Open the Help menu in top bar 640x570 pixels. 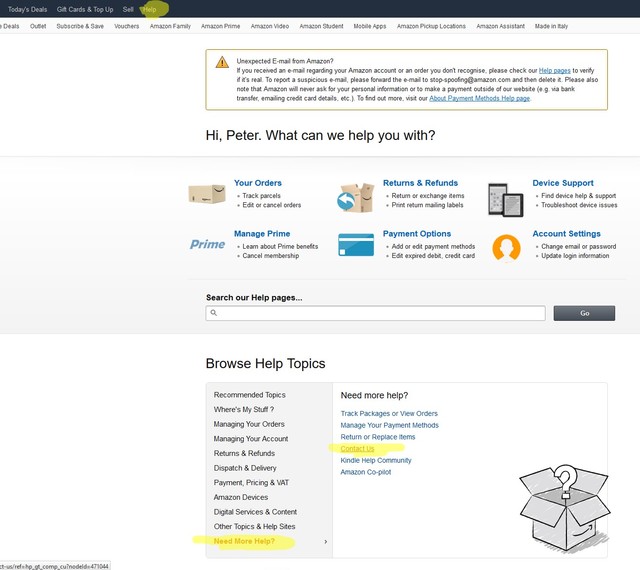pyautogui.click(x=149, y=9)
